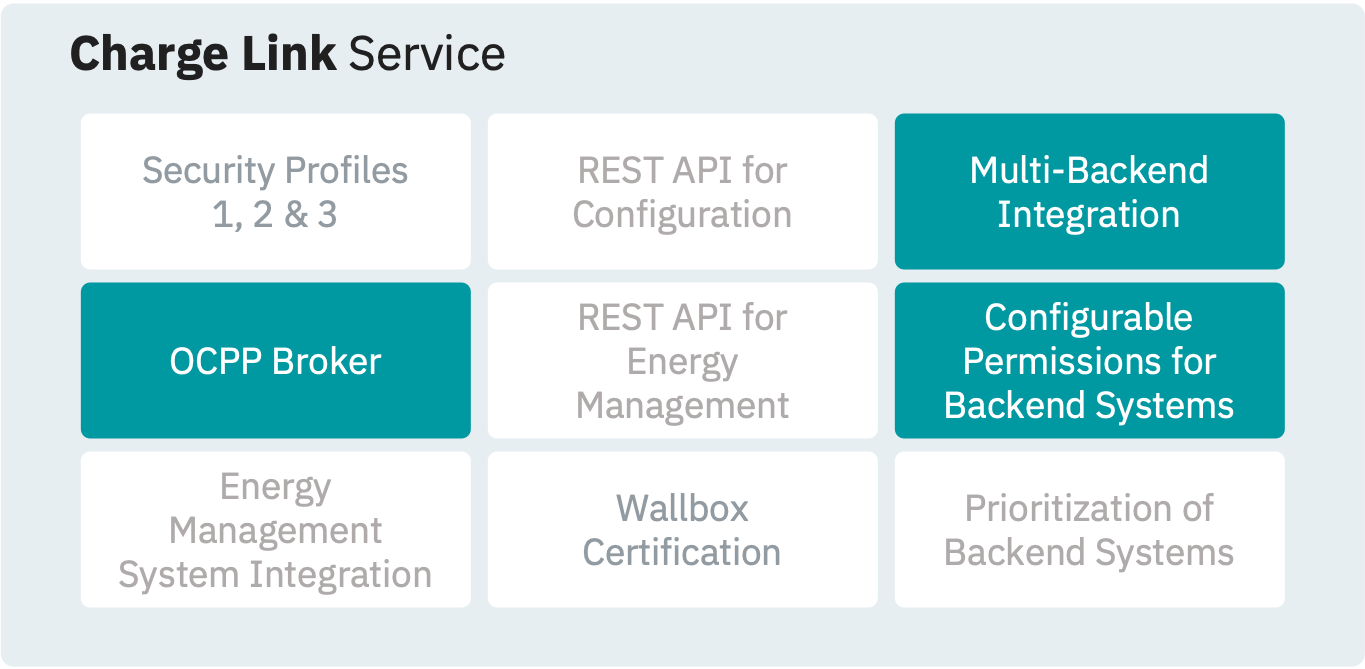Open Prioritization of Backend Systems tile
The image size is (1365, 669).
point(1089,530)
